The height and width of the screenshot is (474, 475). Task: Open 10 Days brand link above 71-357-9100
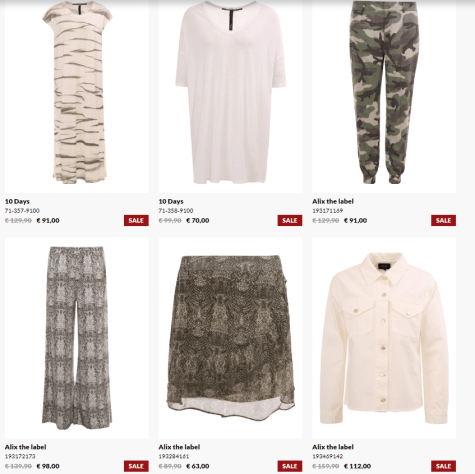tap(17, 201)
